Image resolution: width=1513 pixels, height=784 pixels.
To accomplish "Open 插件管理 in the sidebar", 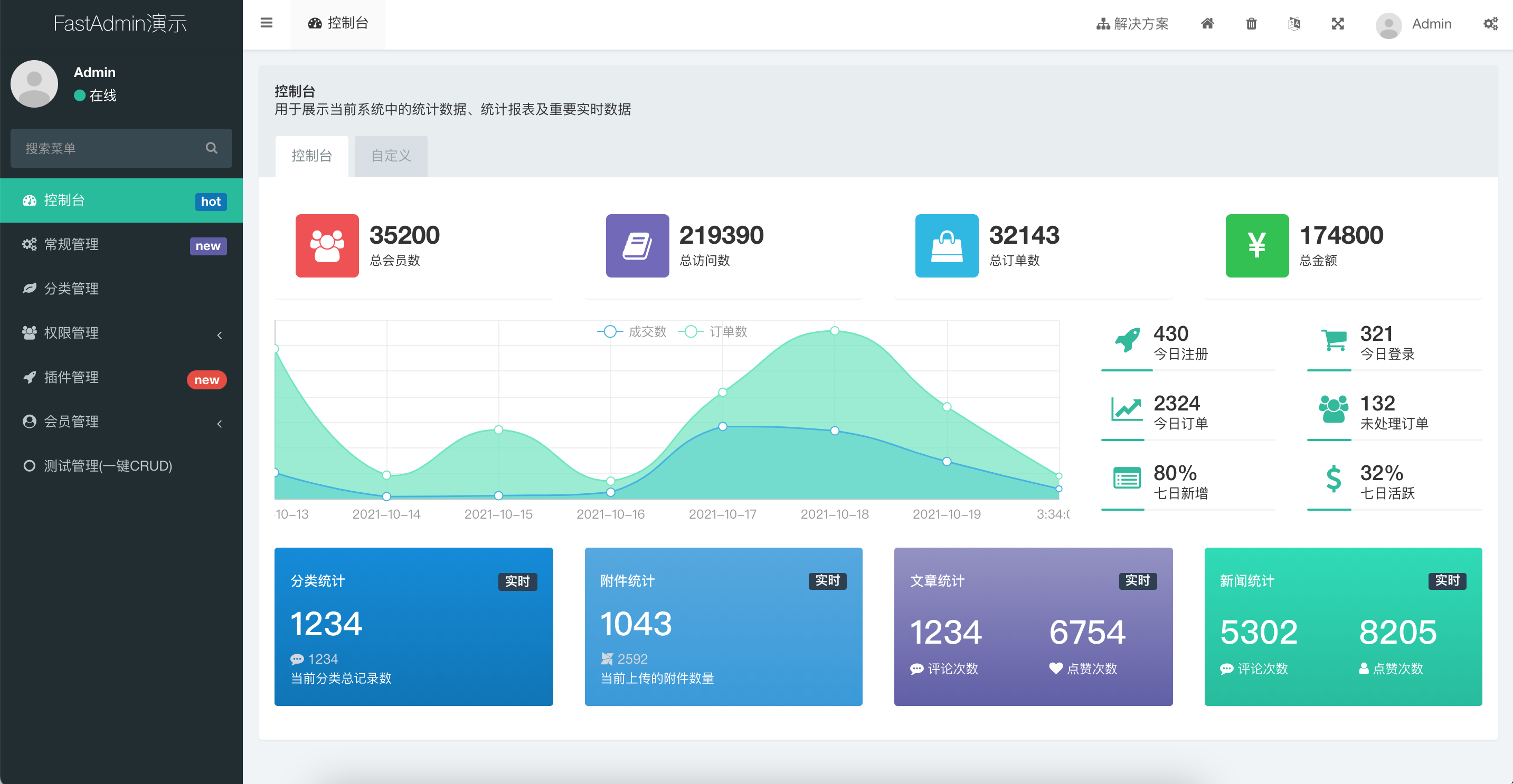I will coord(71,377).
